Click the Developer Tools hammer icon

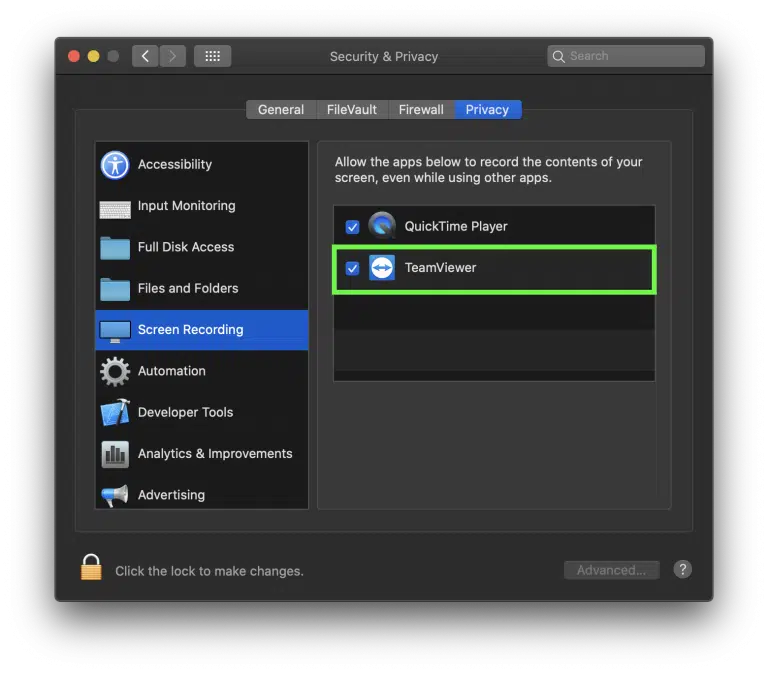(115, 412)
